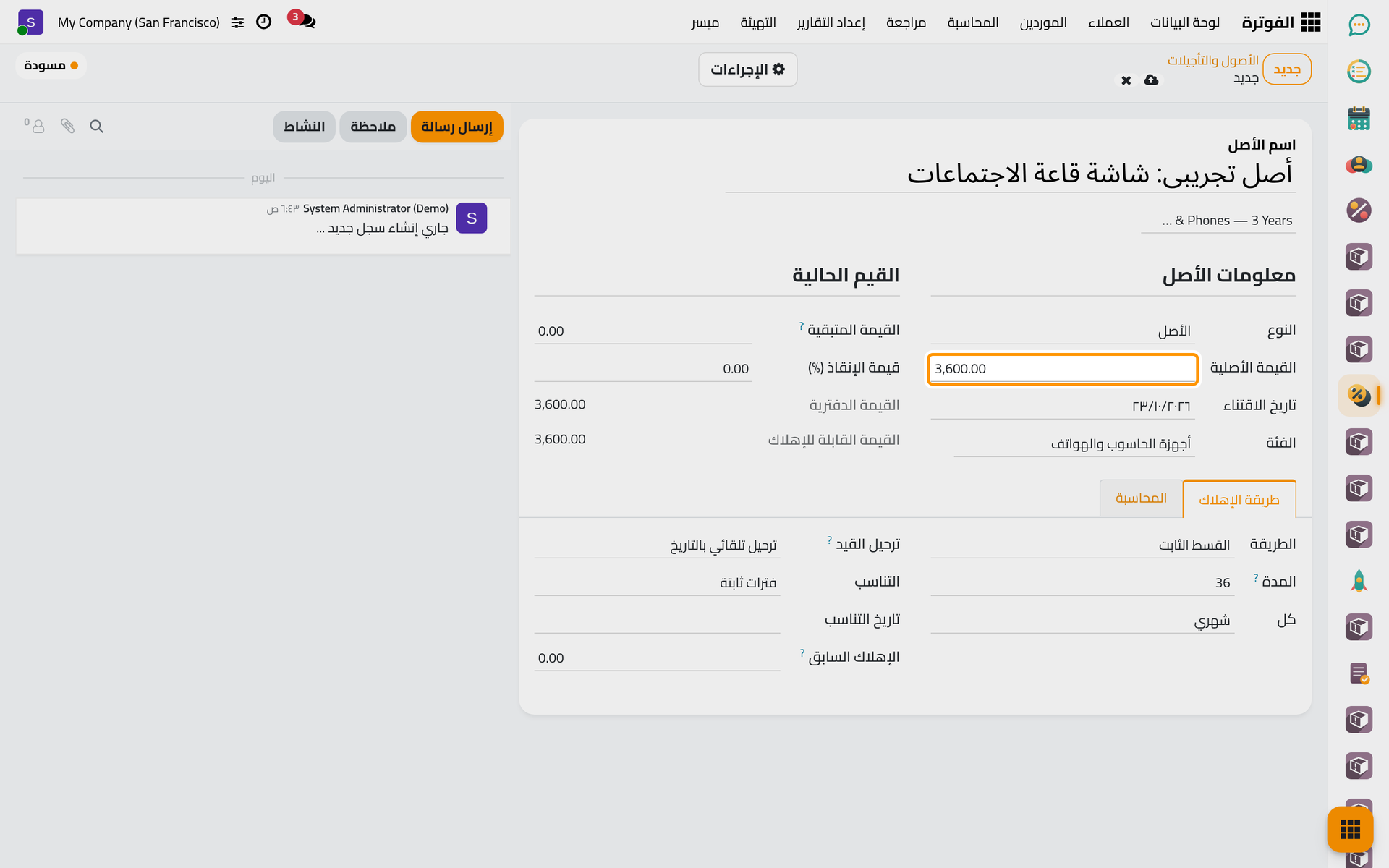Image resolution: width=1389 pixels, height=868 pixels.
Task: Open the main apps menu grid icon
Action: tap(1310, 22)
